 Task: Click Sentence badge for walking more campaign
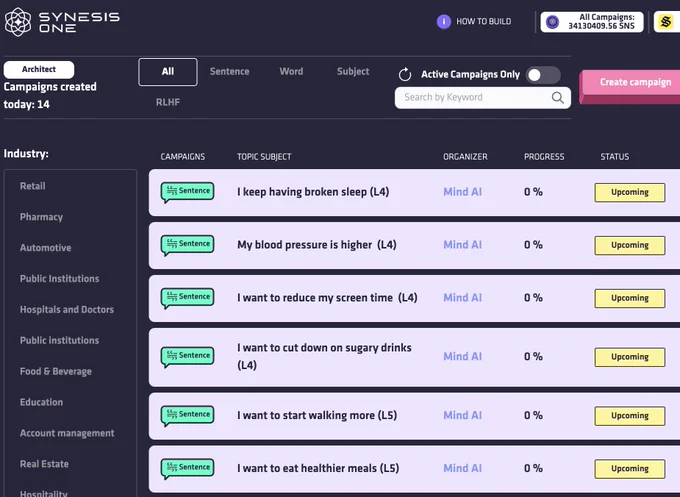(x=187, y=415)
